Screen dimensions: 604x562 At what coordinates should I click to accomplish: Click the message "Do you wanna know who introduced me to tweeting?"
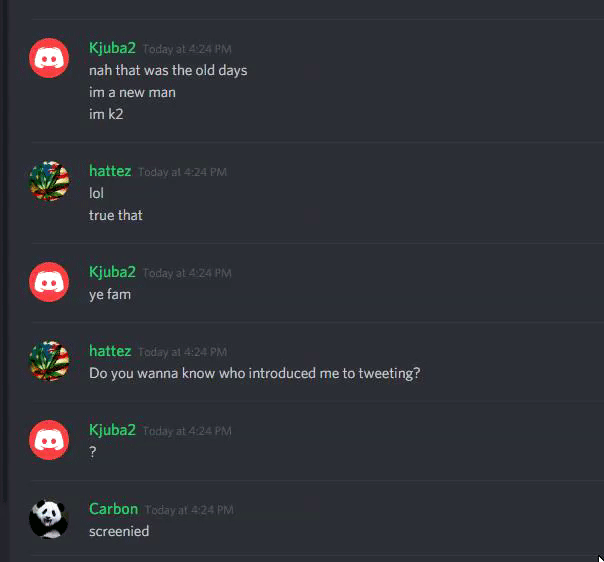(254, 373)
